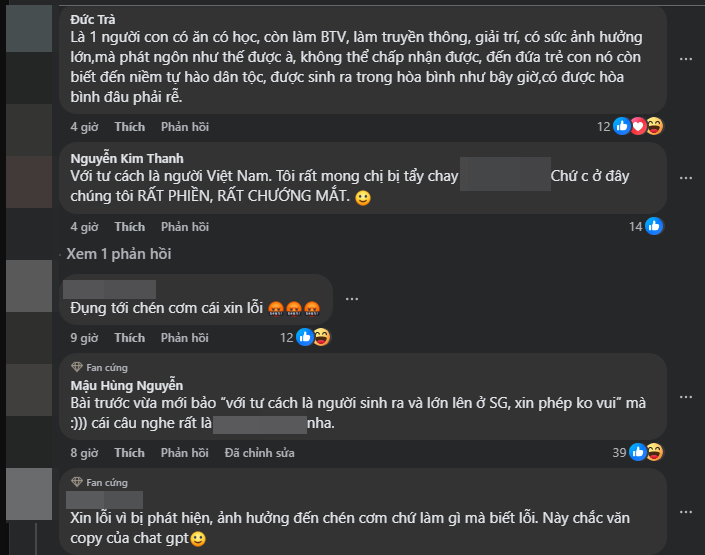Screen dimensions: 705x555
Task: Open options menu beside 'Đụng tới chén cơm' comment
Action: pos(351,299)
